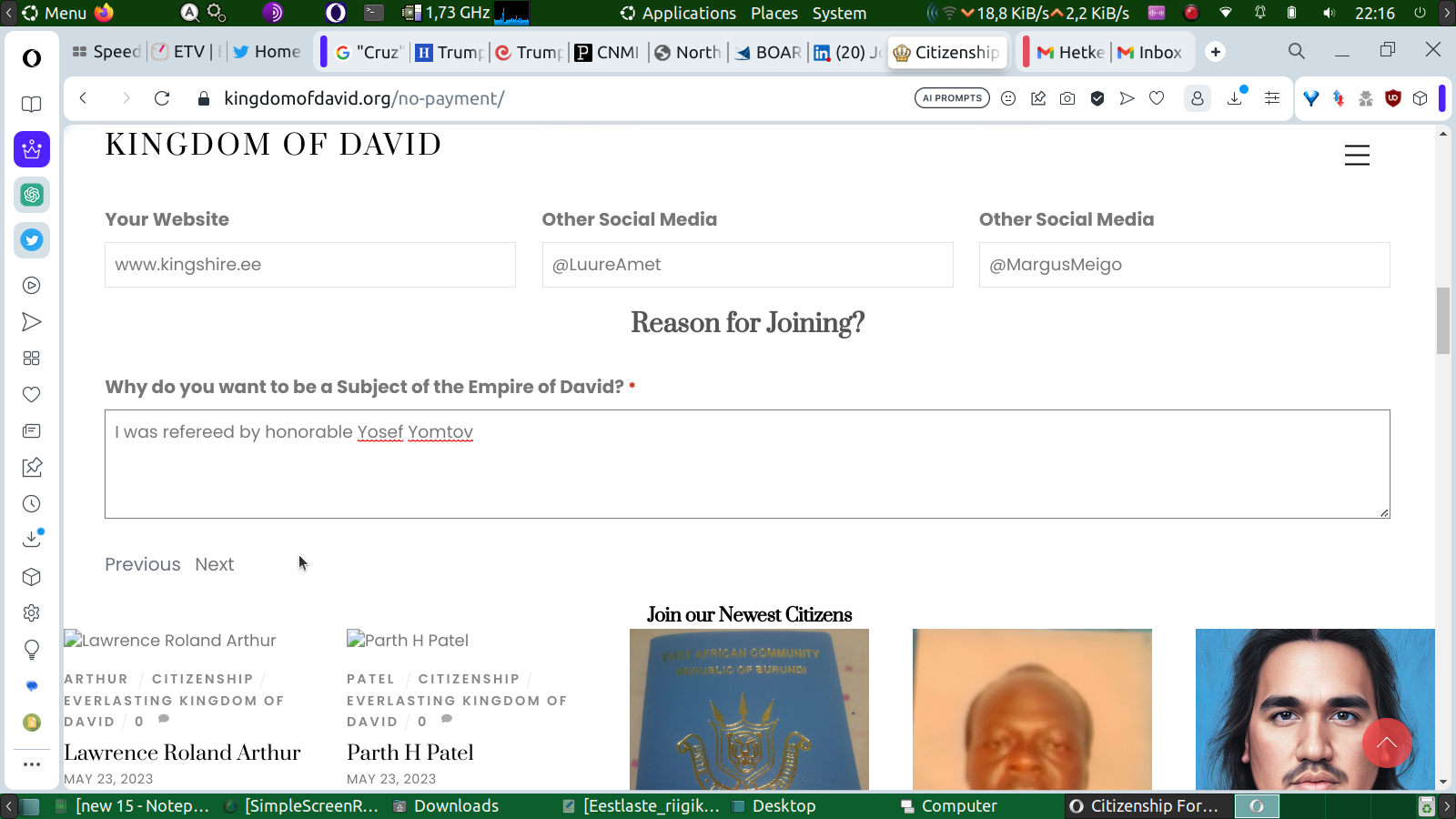1456x819 pixels.
Task: Open the desktop Menu launcher
Action: (55, 13)
